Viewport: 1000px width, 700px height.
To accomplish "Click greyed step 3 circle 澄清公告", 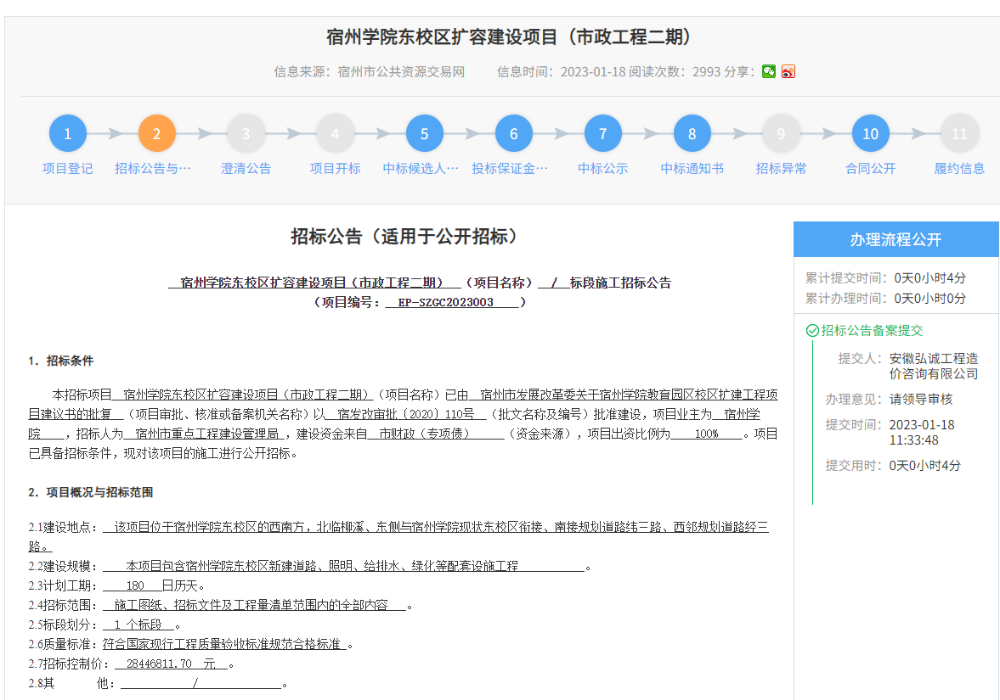I will [x=246, y=133].
